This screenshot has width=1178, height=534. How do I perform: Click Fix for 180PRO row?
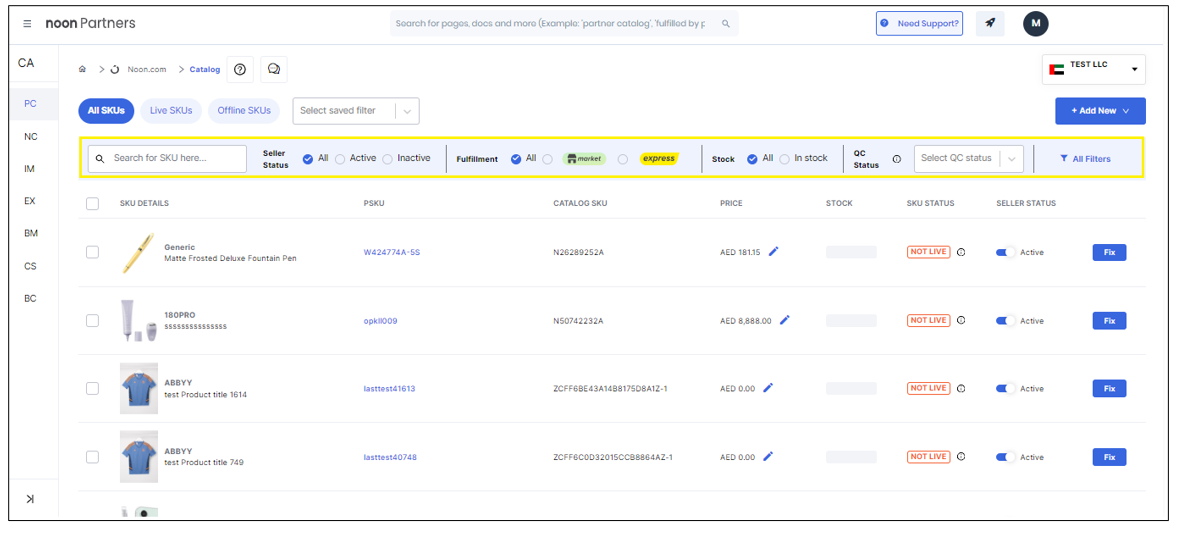(1109, 321)
